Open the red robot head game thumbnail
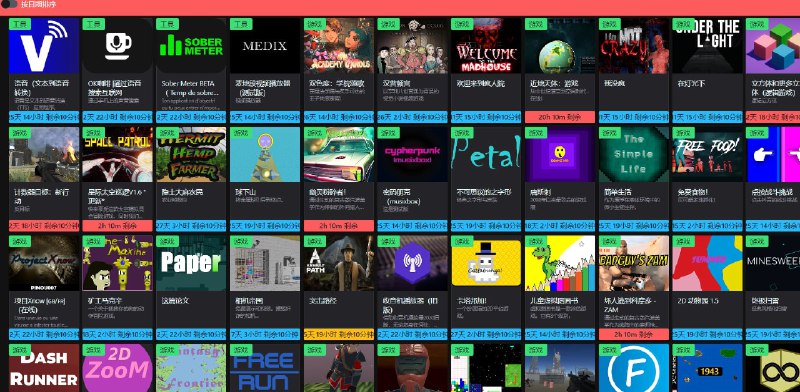This screenshot has width=800, height=392. pyautogui.click(x=413, y=368)
